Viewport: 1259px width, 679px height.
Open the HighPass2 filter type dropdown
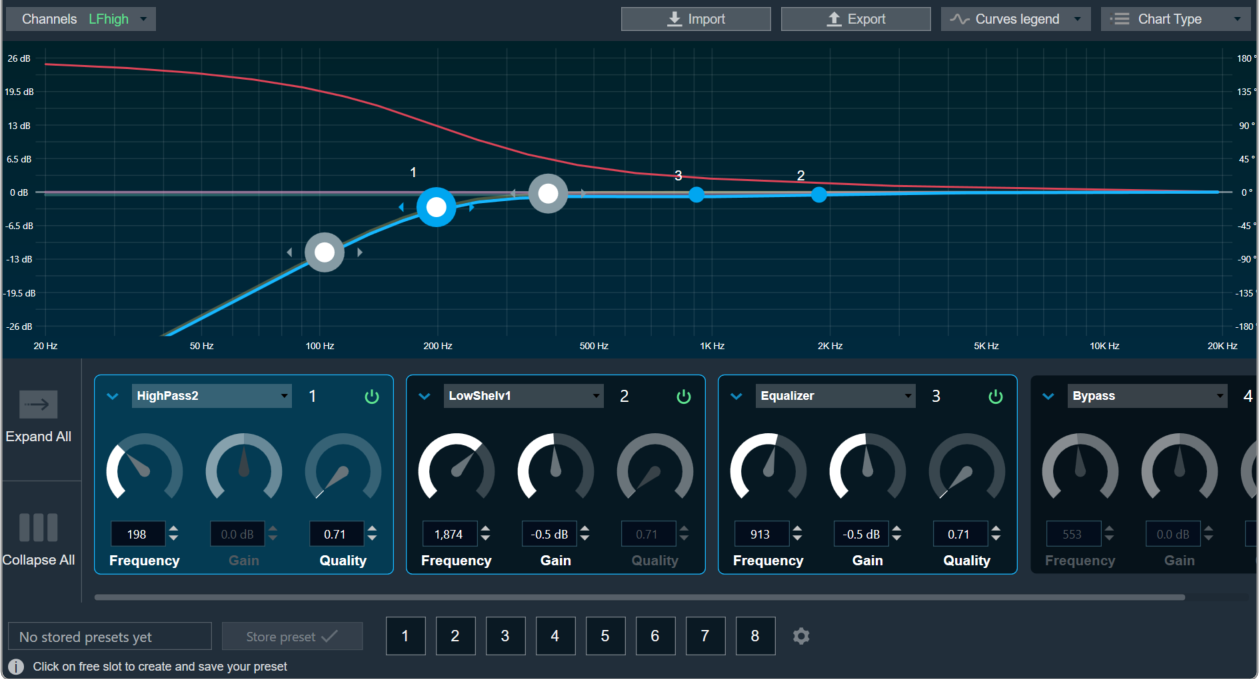click(x=212, y=396)
